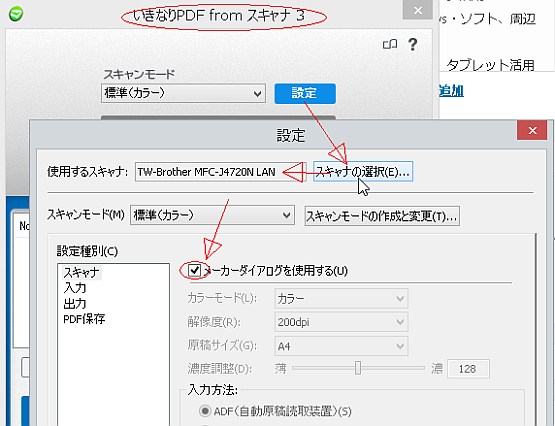Open the 解像度(R) dropdown showing 200dpi
Screen dimensions: 555x426
coord(341,322)
